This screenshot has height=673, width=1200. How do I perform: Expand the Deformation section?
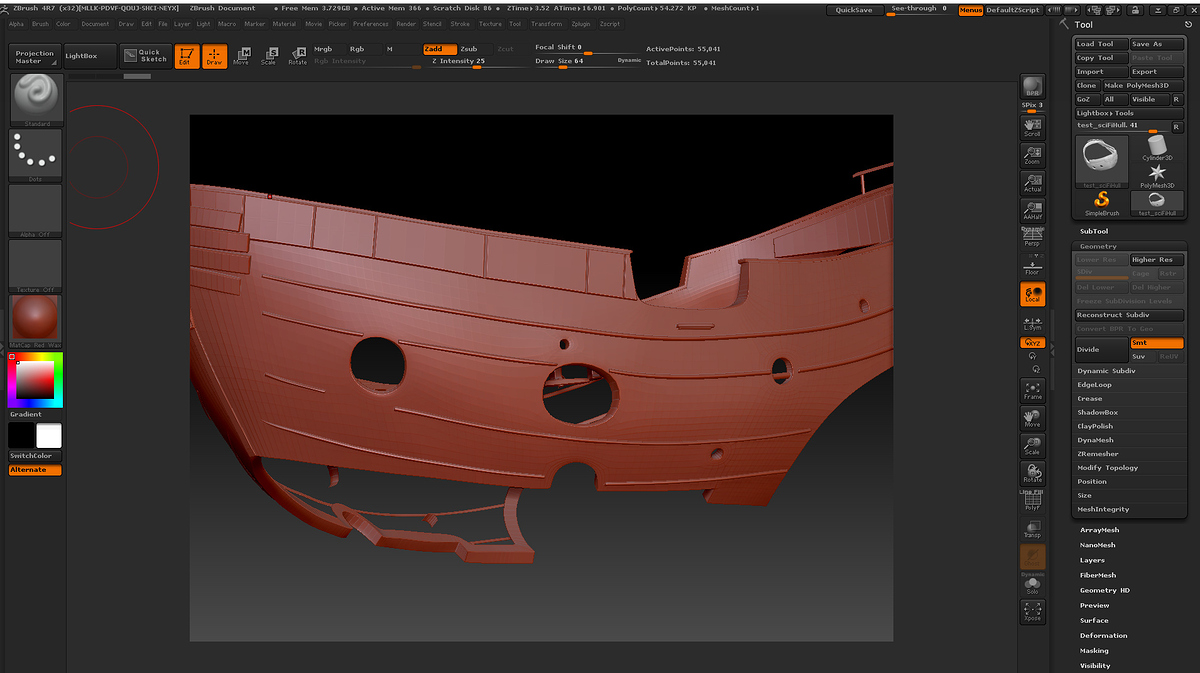coord(1104,636)
